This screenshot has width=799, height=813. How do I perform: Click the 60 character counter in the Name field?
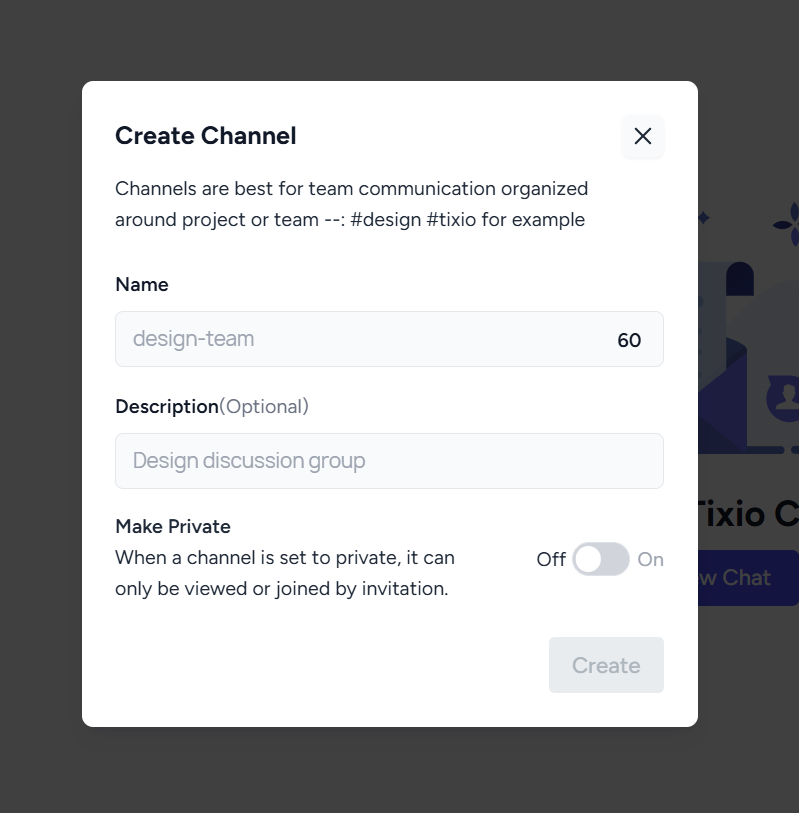tap(629, 341)
